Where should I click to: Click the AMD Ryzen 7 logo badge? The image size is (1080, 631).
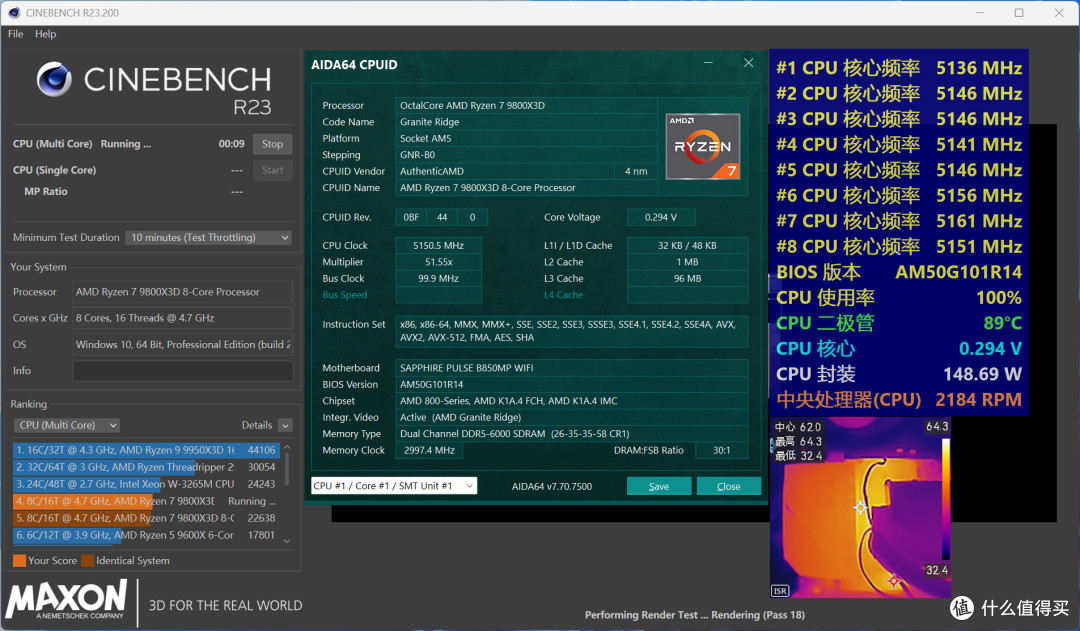[x=703, y=146]
